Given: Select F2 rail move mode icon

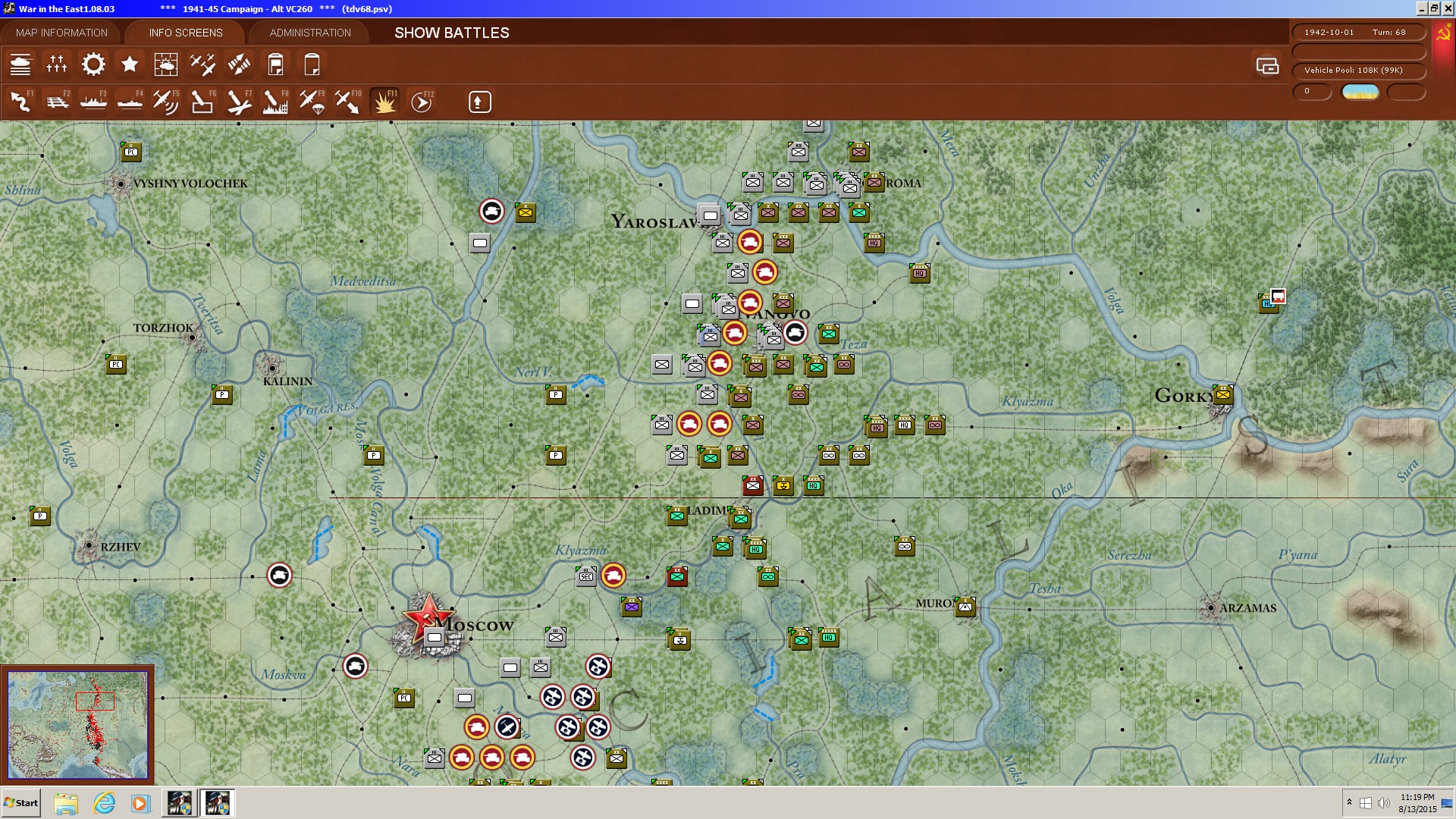Looking at the screenshot, I should coord(57,102).
